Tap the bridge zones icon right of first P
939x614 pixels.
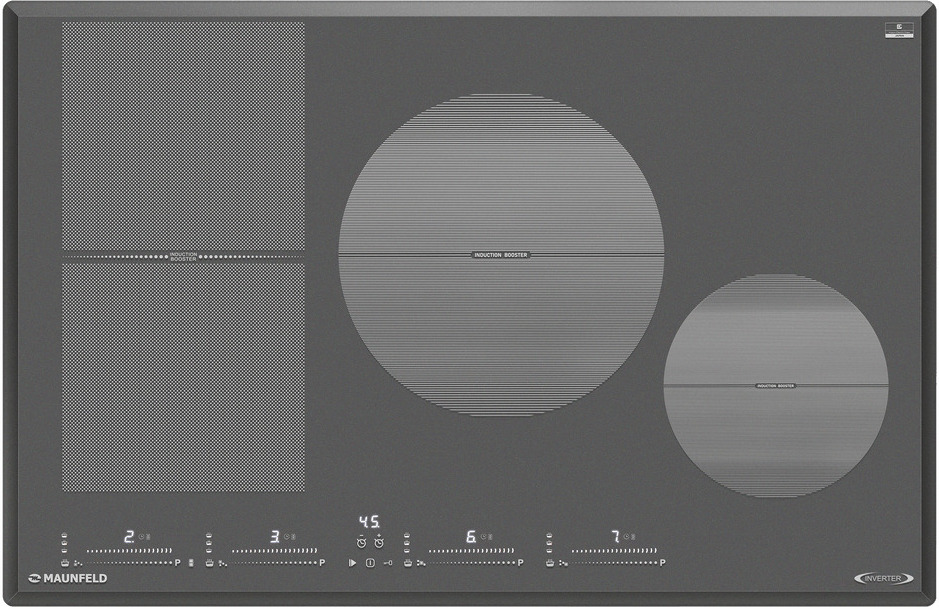point(191,563)
